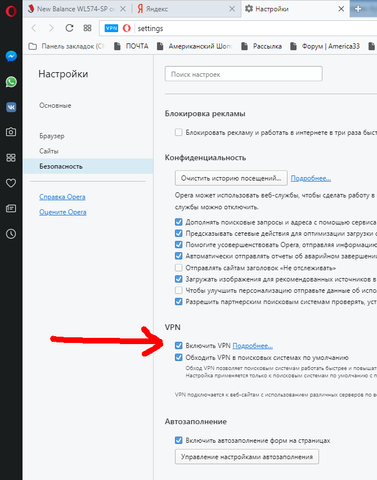Open Facebook Messenger in sidebar
Image resolution: width=377 pixels, height=480 pixels.
point(11,56)
